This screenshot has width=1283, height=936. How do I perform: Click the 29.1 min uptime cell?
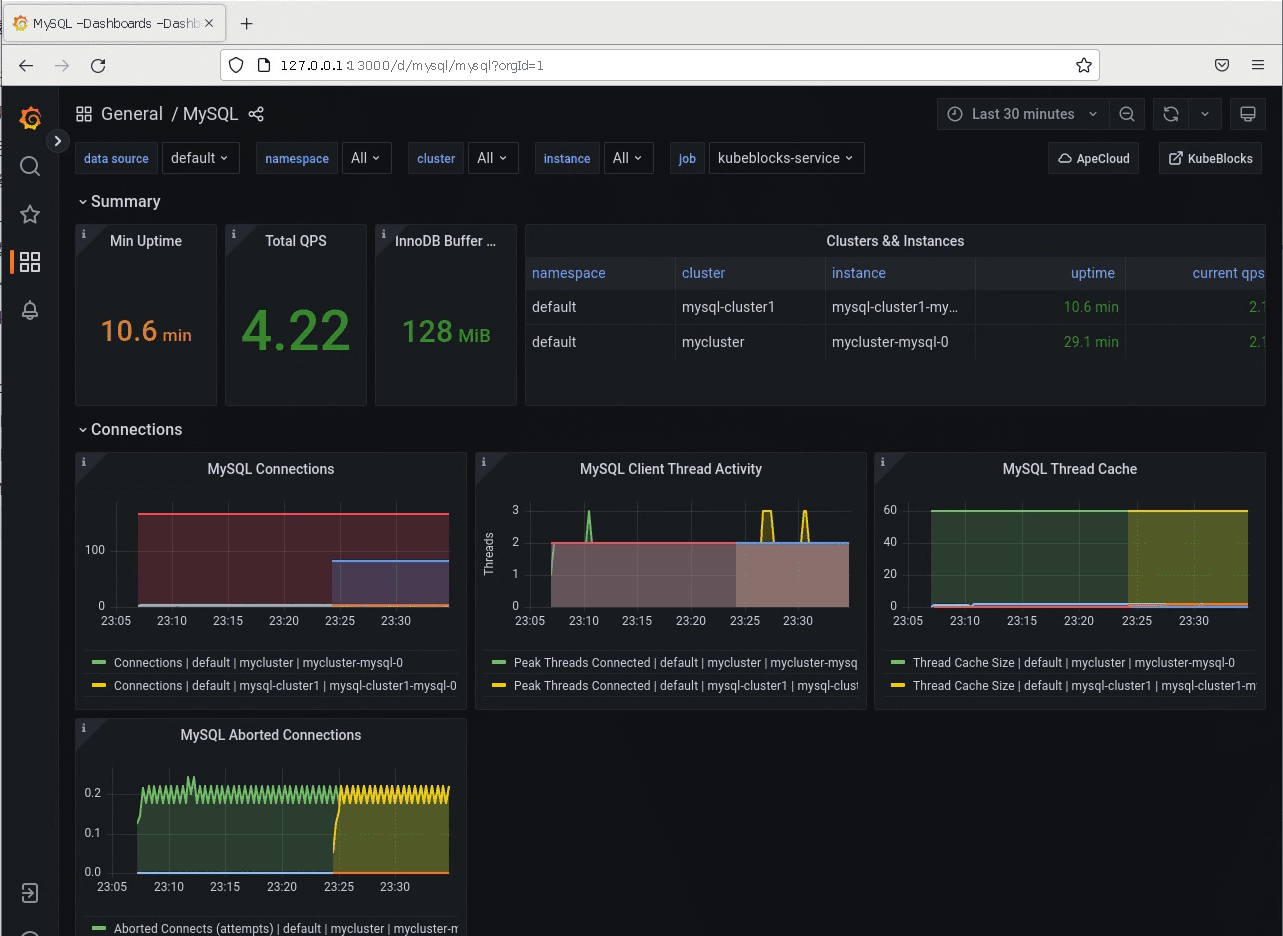(x=1050, y=342)
